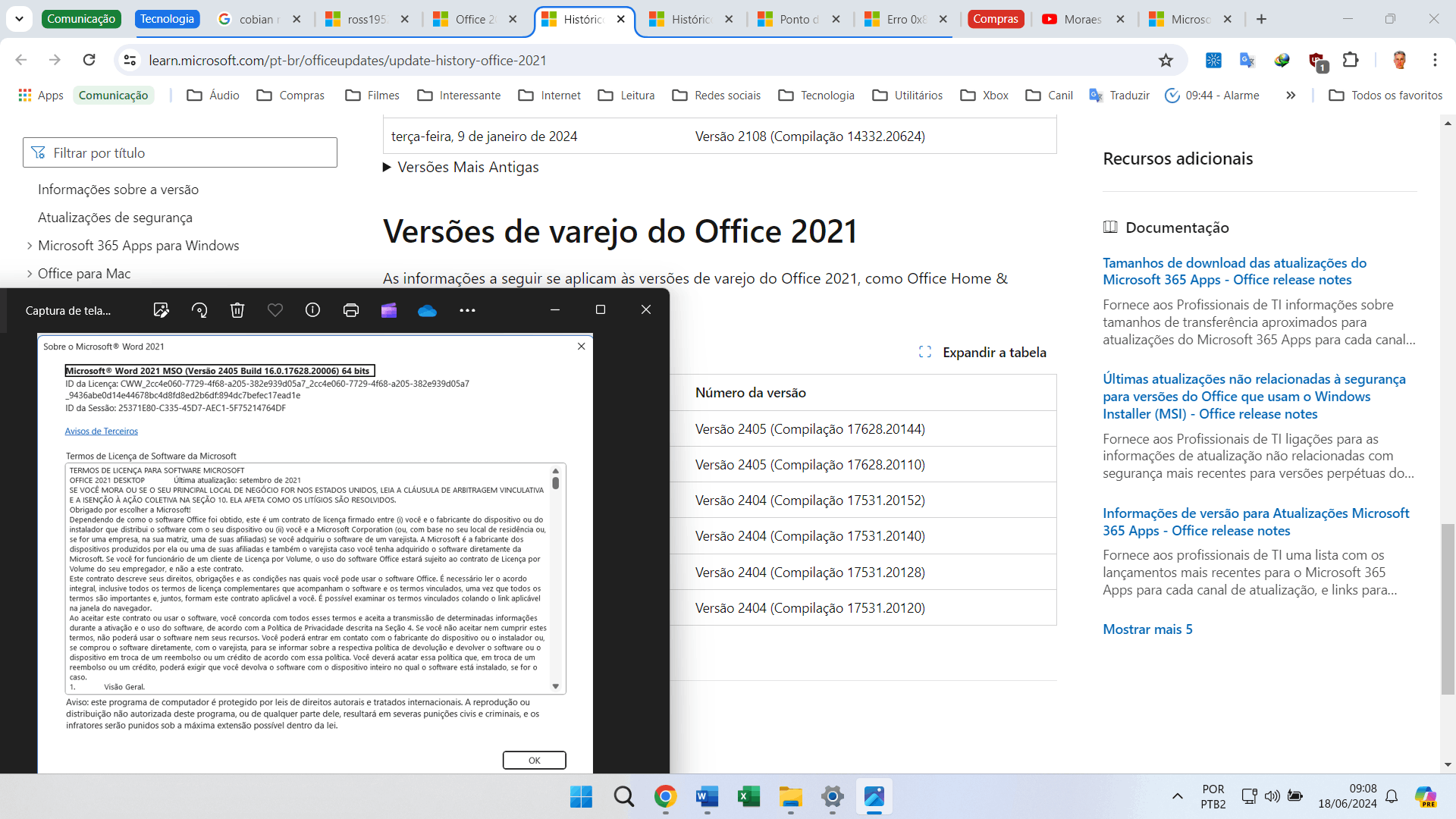Open OneDrive cloud icon in Photos toolbar
The image size is (1456, 819).
coord(427,310)
